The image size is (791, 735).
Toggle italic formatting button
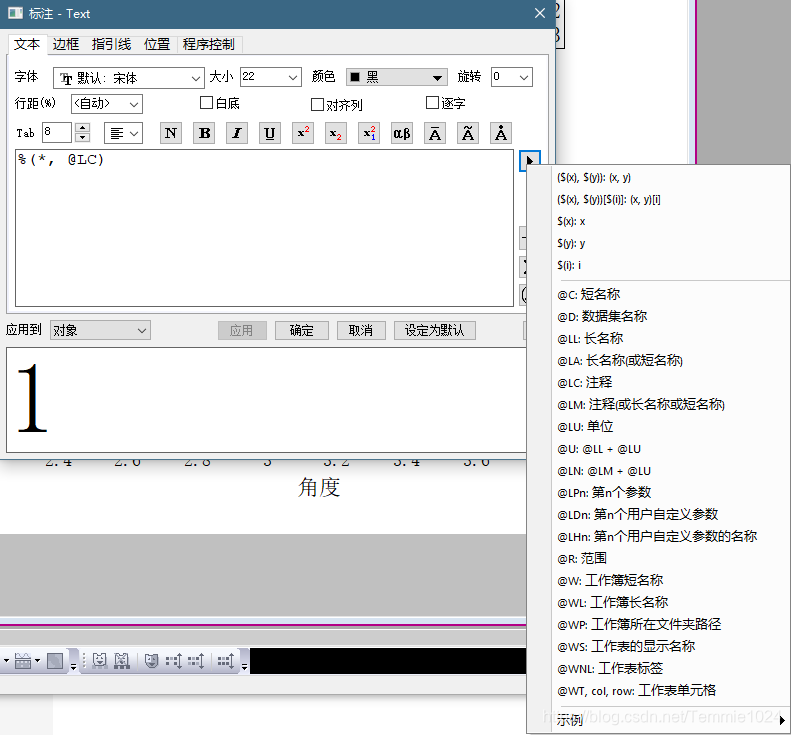click(x=237, y=133)
